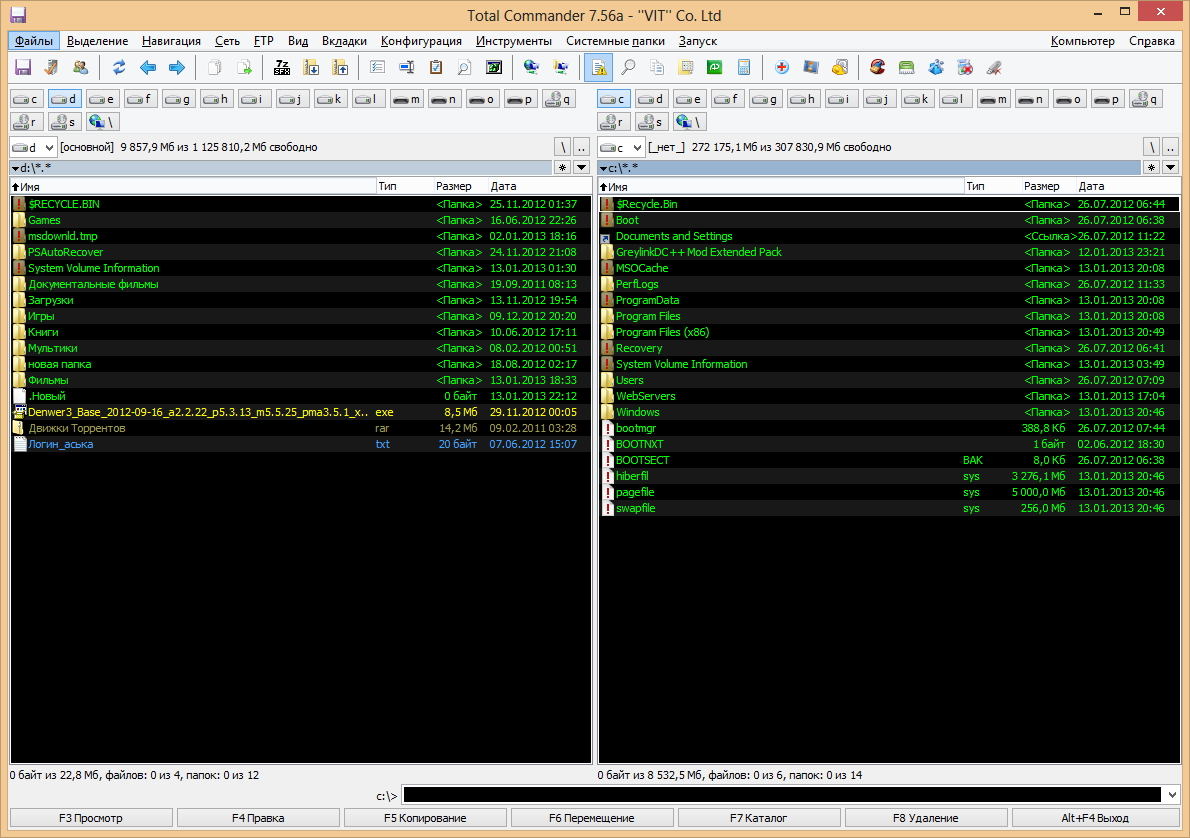Open the Инструменты menu
The height and width of the screenshot is (838, 1190).
click(514, 41)
